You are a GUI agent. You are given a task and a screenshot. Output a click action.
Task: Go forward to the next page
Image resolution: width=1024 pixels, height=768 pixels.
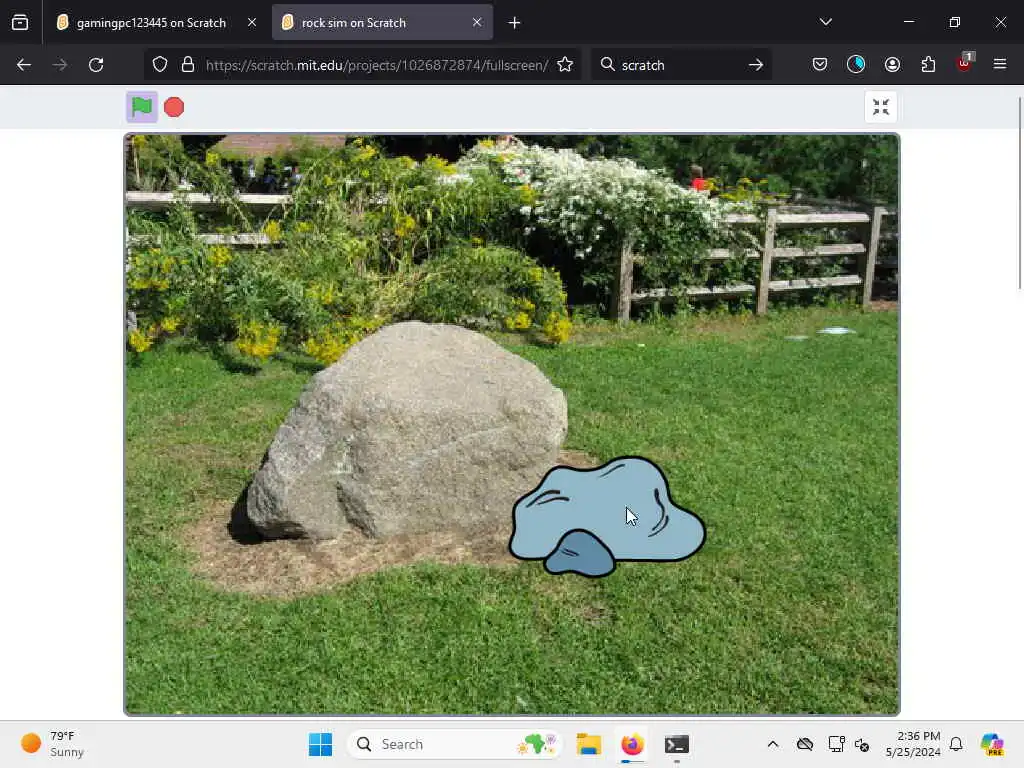(x=60, y=65)
